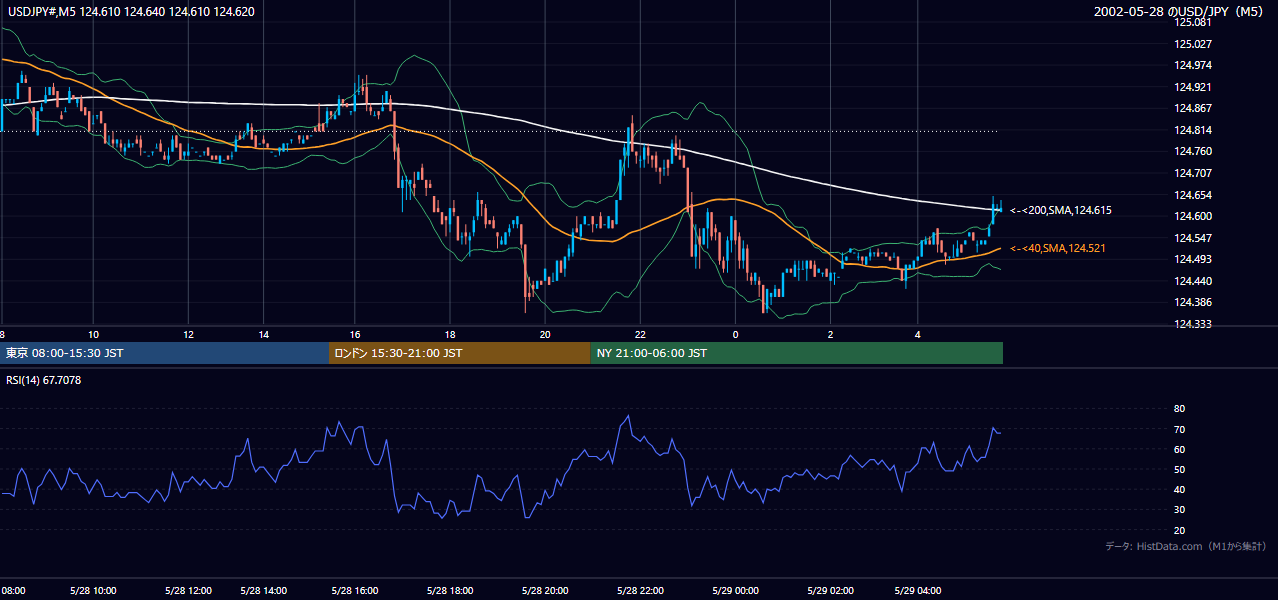This screenshot has height=600, width=1278.
Task: Click hour marker 20 under price chart
Action: click(545, 335)
